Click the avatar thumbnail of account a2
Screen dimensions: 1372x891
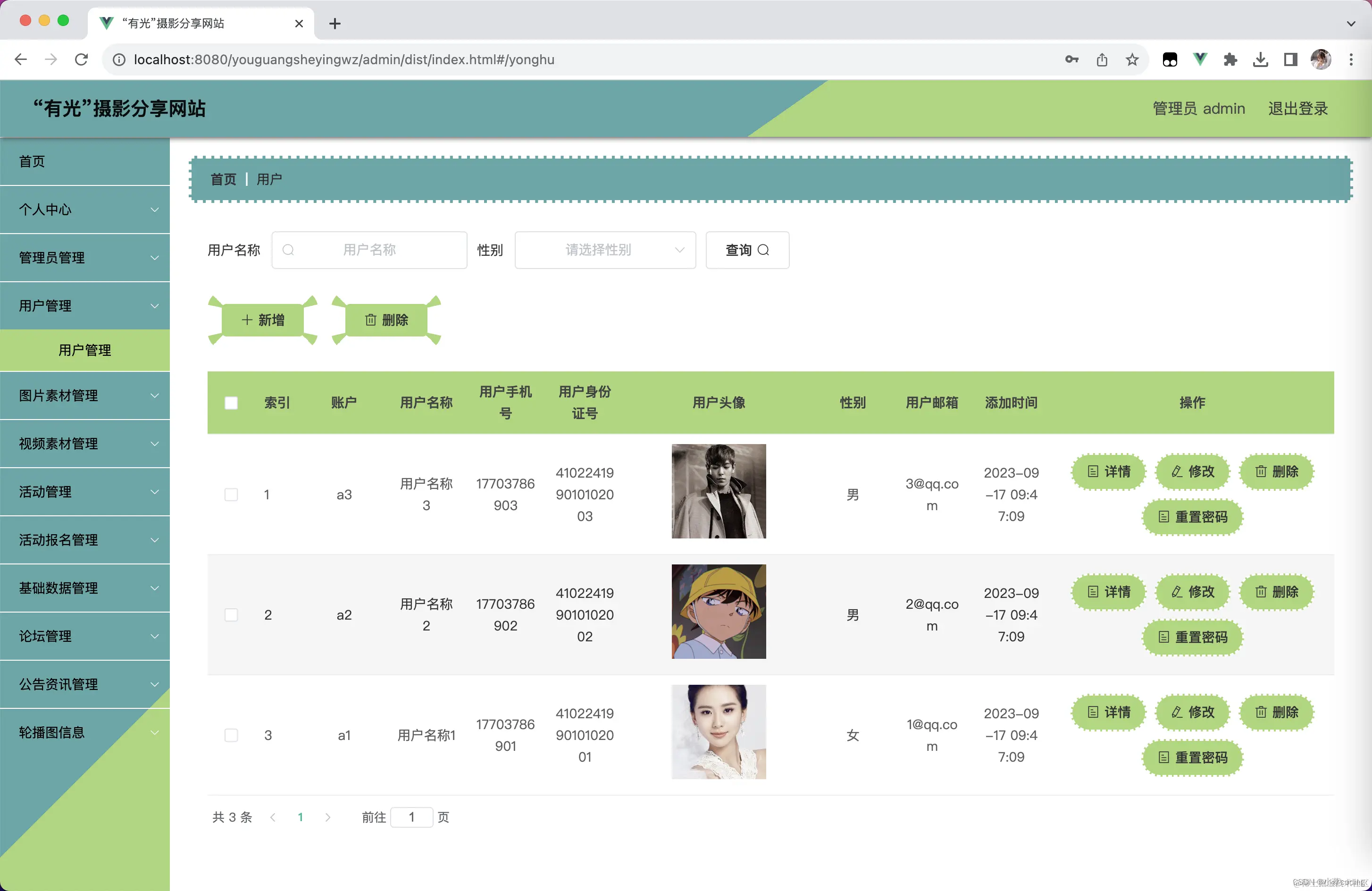(x=718, y=611)
